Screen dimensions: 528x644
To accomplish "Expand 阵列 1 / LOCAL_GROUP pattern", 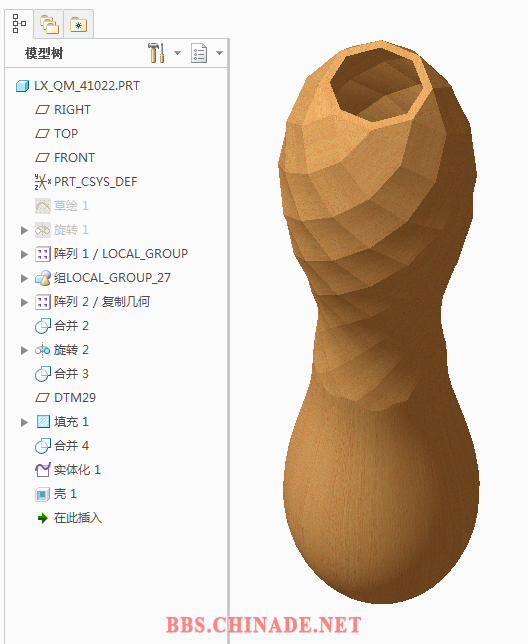I will pos(24,254).
